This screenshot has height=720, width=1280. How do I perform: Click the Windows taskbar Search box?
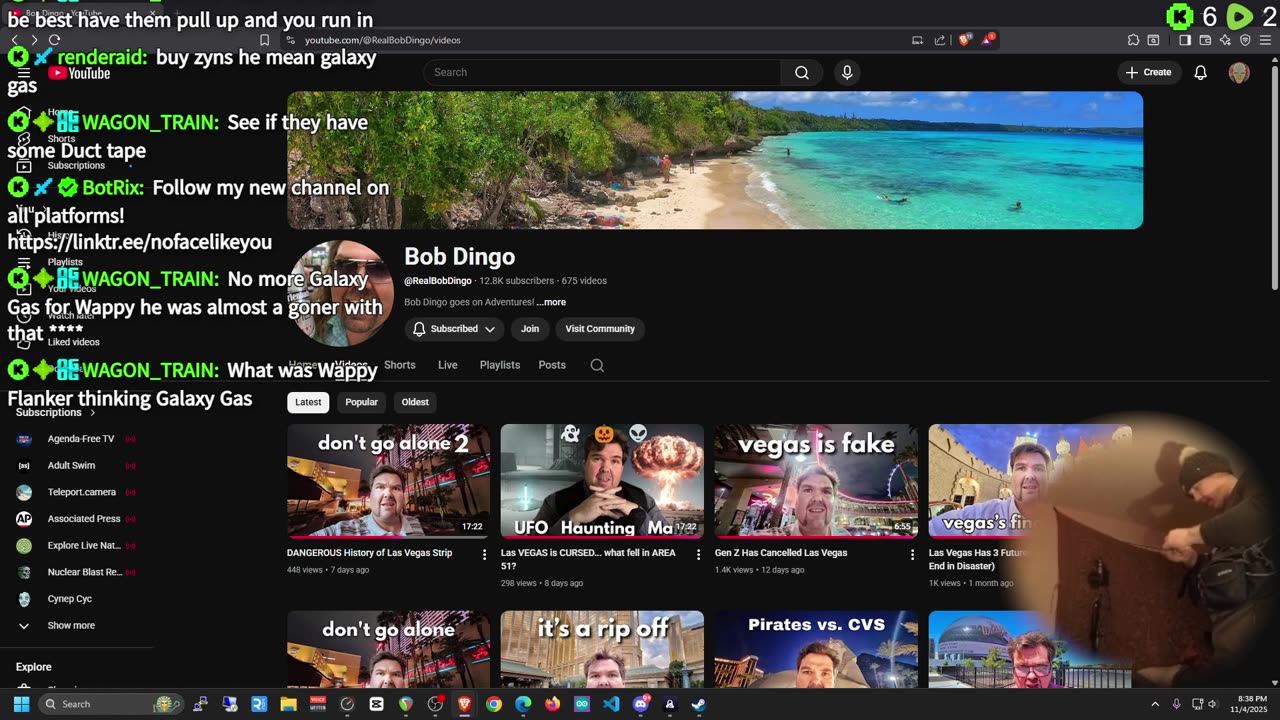110,704
